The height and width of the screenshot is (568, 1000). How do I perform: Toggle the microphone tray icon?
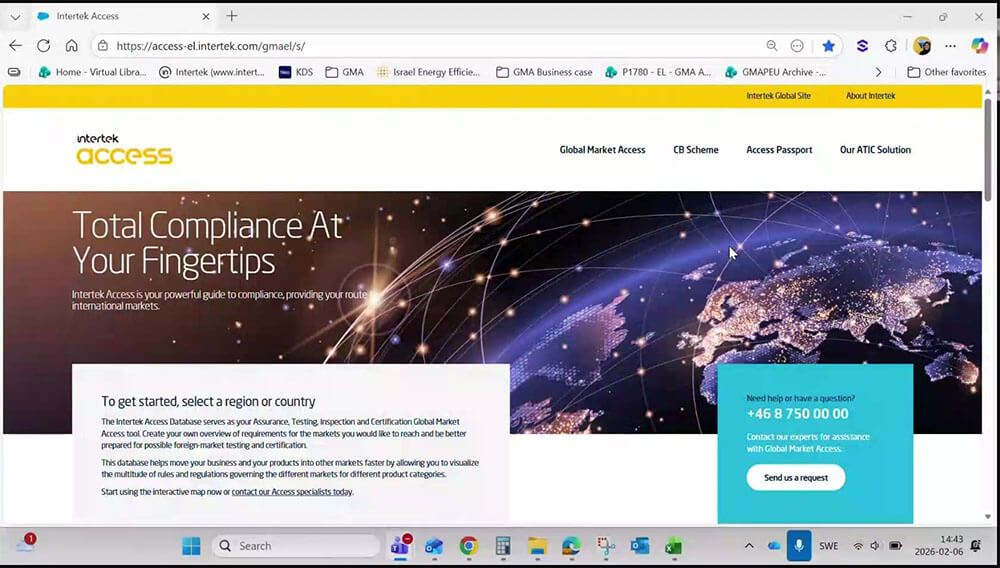[x=798, y=546]
